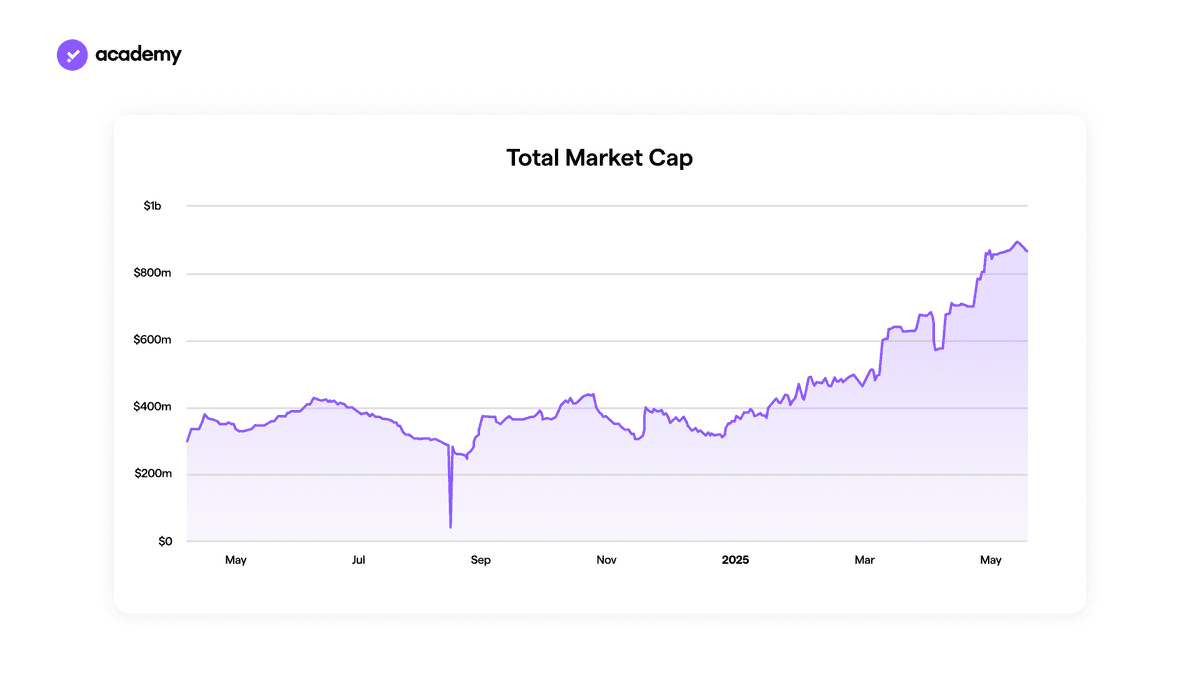Click the '$0' y-axis label
This screenshot has width=1200, height=675.
165,541
